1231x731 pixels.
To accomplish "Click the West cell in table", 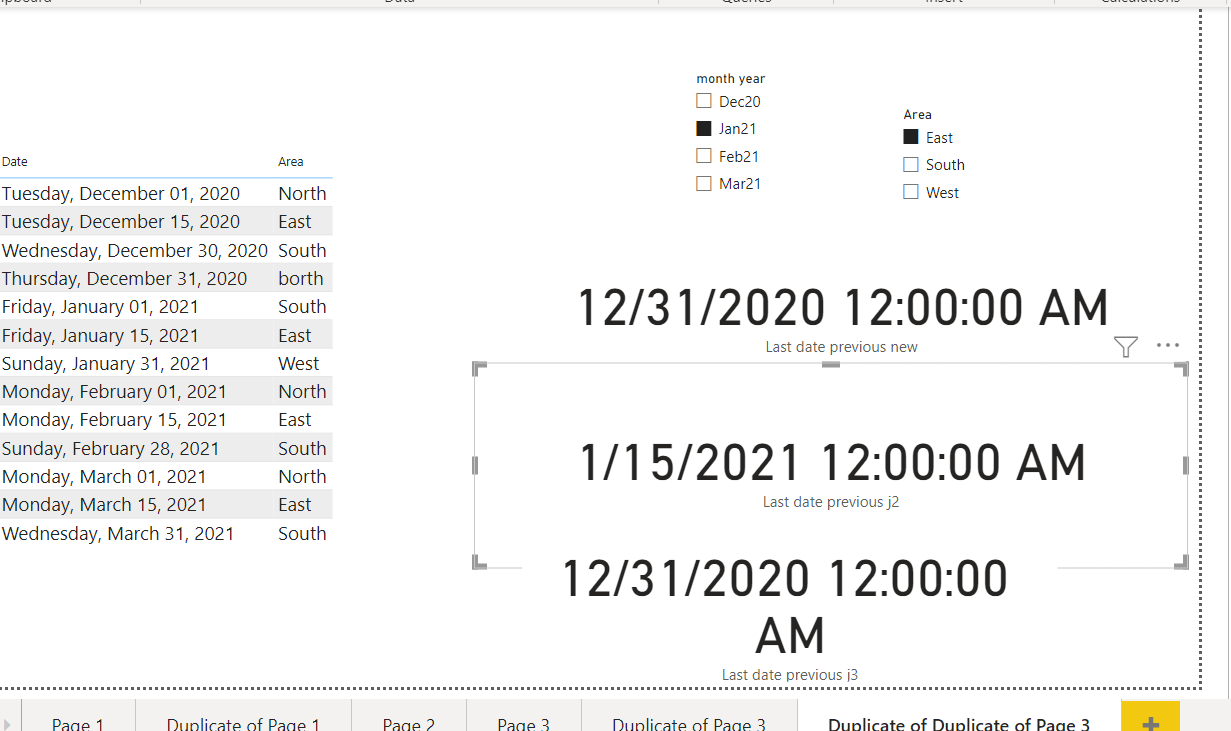I will [299, 363].
